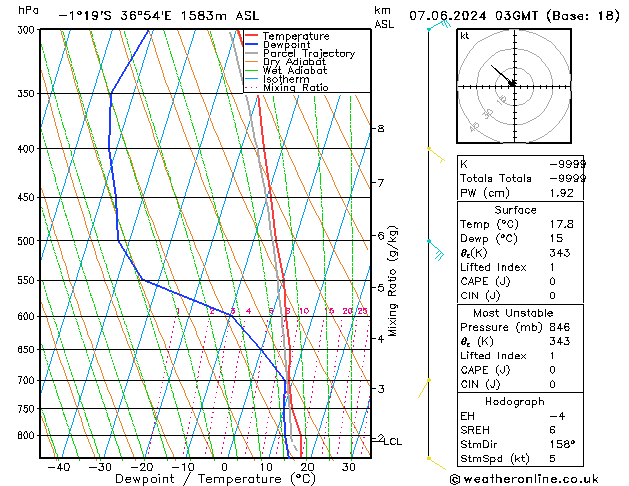Click the SREH value 6
This screenshot has width=629, height=486.
552,430
